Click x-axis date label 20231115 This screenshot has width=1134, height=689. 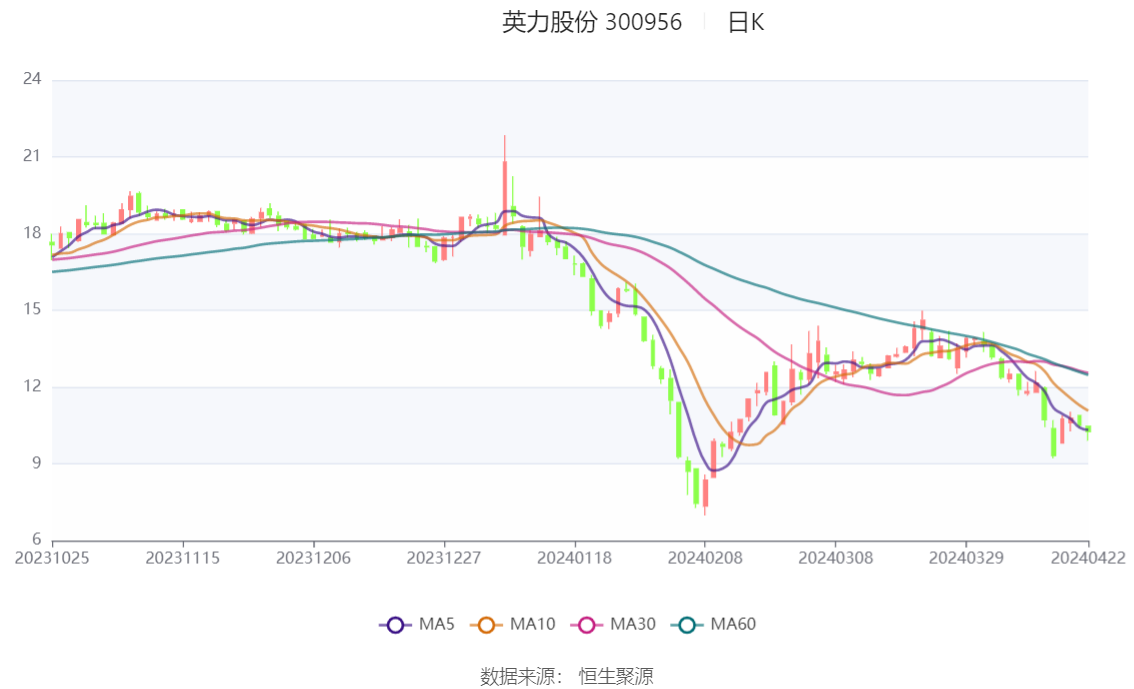[182, 558]
